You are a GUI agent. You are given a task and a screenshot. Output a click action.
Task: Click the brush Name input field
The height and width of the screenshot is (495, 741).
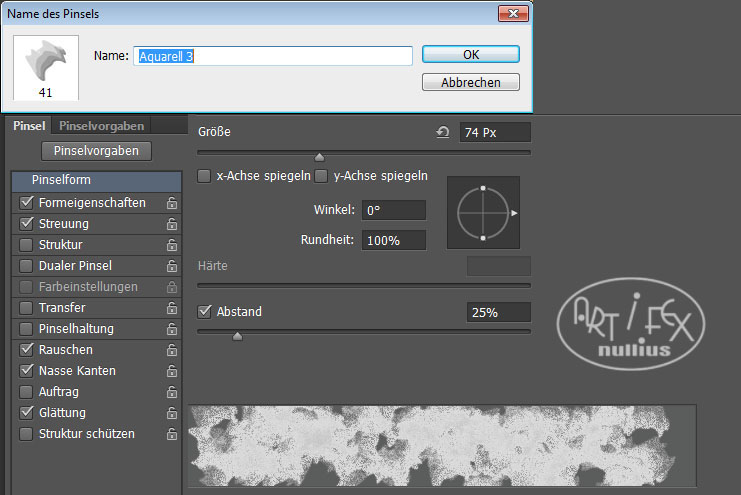click(x=273, y=56)
